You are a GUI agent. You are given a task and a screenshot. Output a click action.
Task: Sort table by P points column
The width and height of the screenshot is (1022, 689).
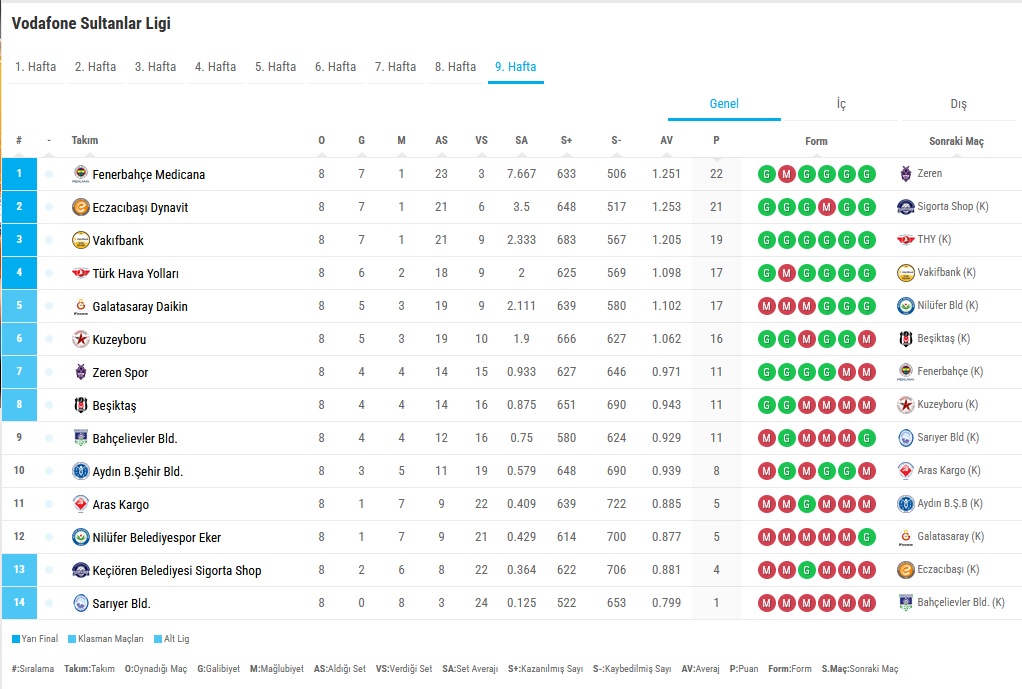[x=716, y=140]
